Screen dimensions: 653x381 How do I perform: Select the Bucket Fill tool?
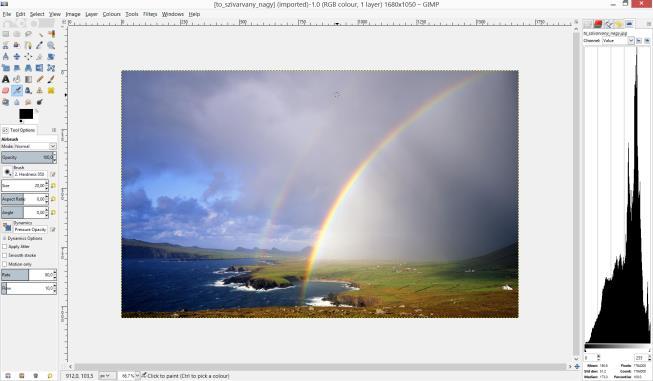click(17, 79)
